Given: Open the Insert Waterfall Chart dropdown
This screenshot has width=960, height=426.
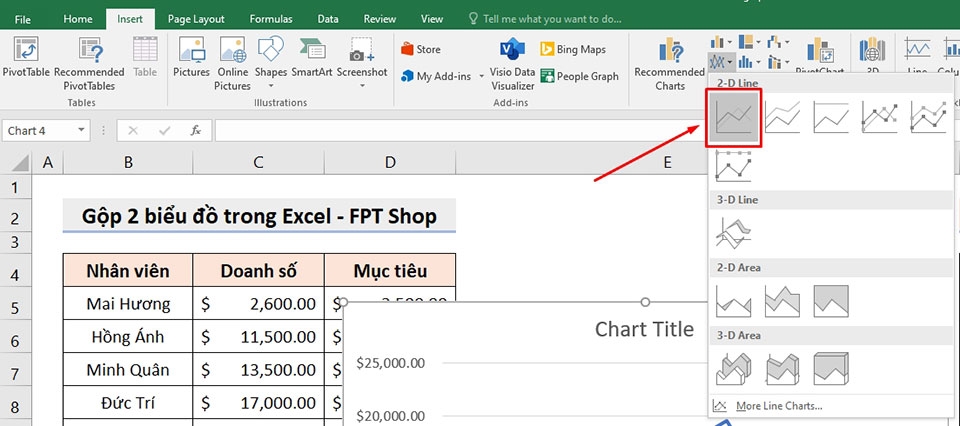Looking at the screenshot, I should click(x=778, y=42).
